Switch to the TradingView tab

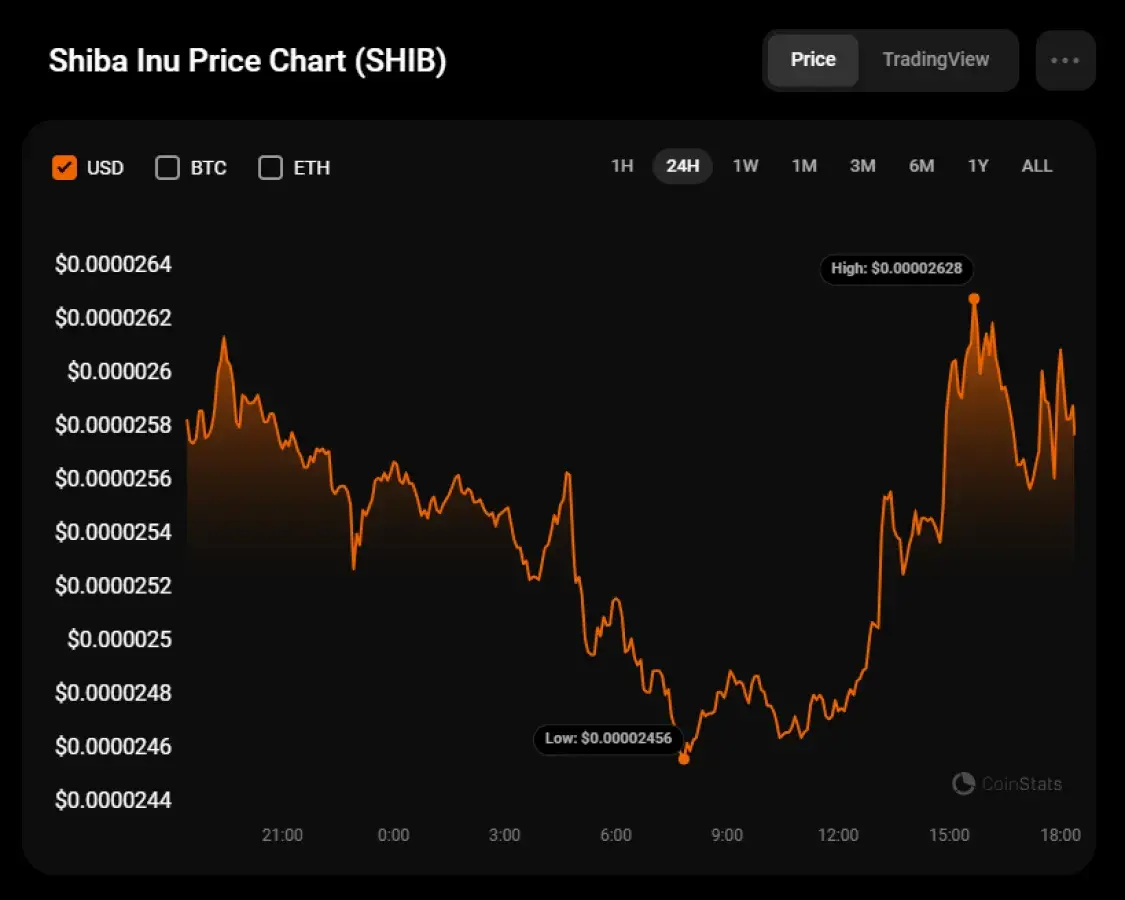[x=936, y=60]
